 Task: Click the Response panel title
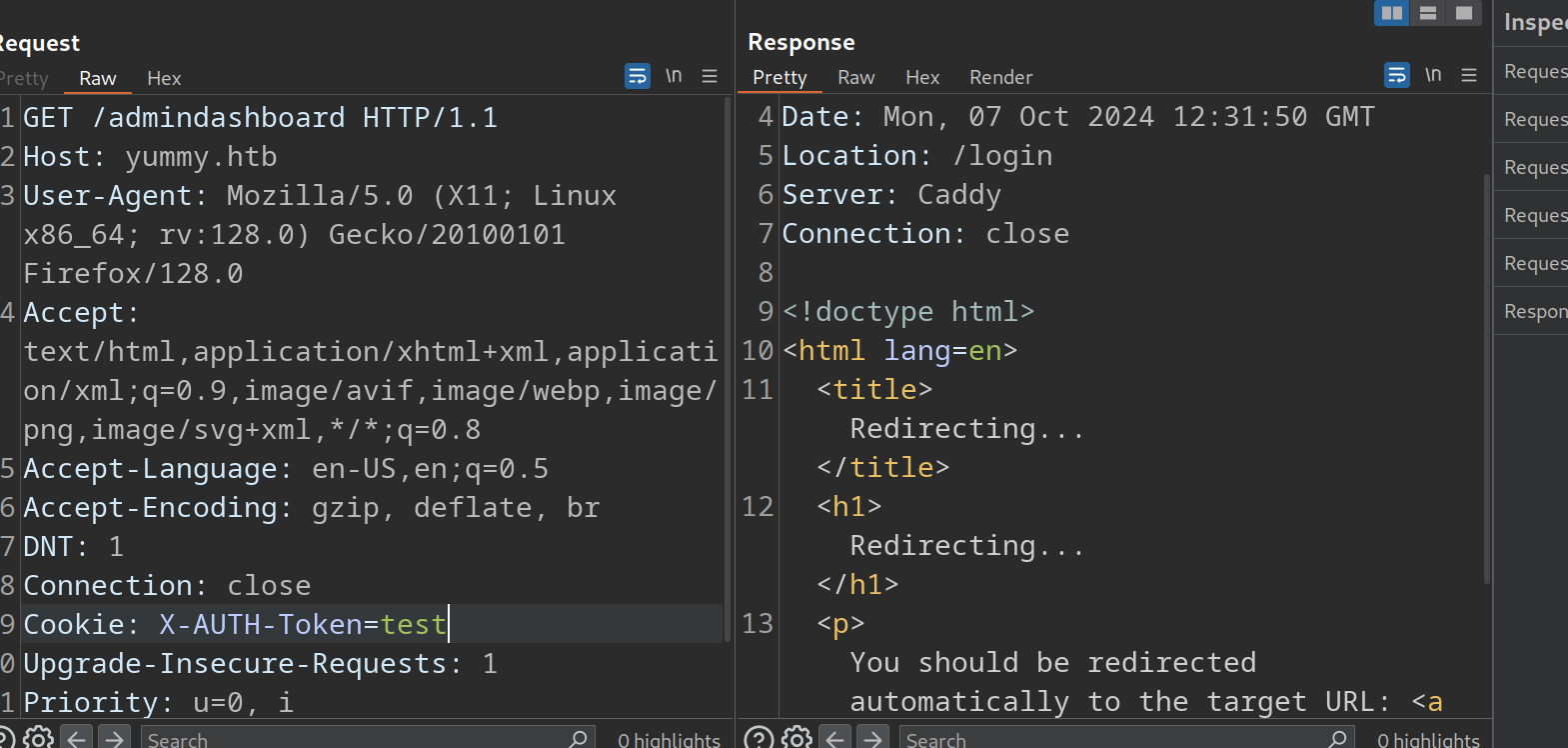click(801, 42)
